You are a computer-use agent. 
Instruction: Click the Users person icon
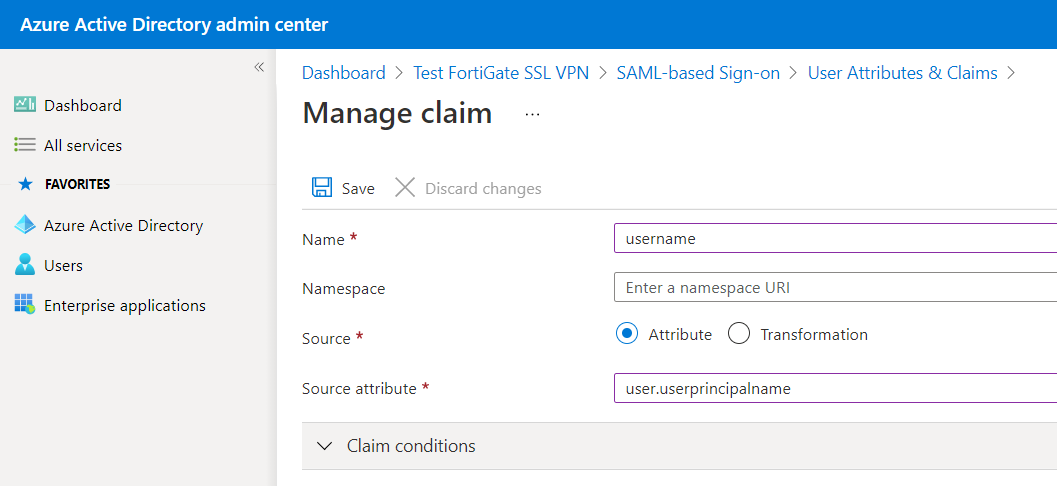pyautogui.click(x=25, y=265)
